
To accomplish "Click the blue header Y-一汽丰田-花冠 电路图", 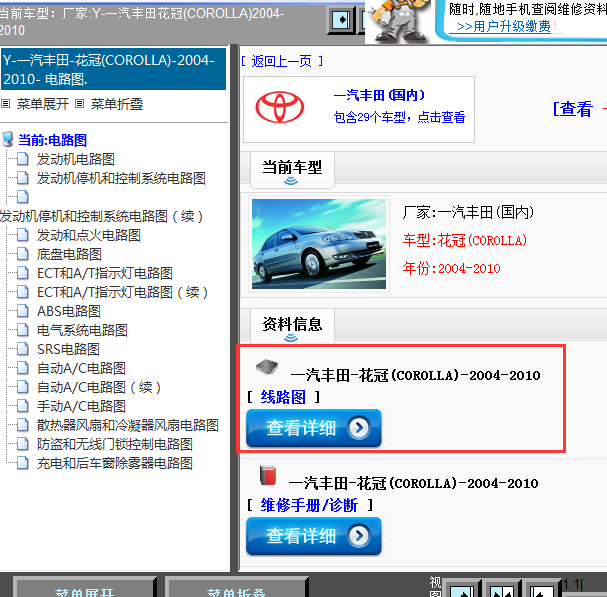I will (113, 69).
